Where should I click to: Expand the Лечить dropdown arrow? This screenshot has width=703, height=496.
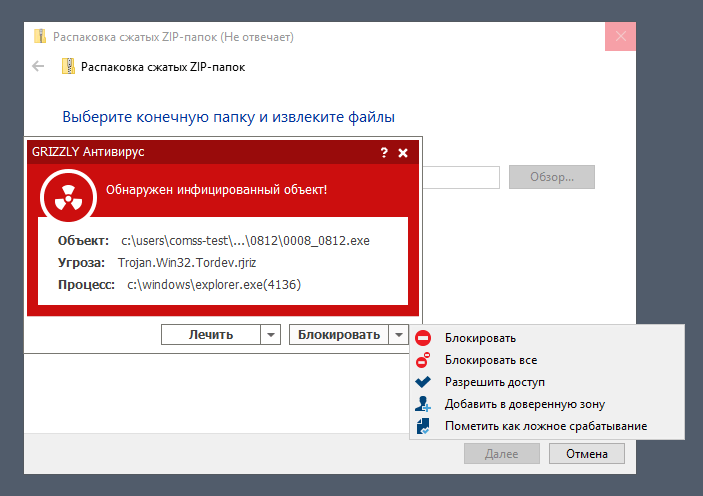271,335
